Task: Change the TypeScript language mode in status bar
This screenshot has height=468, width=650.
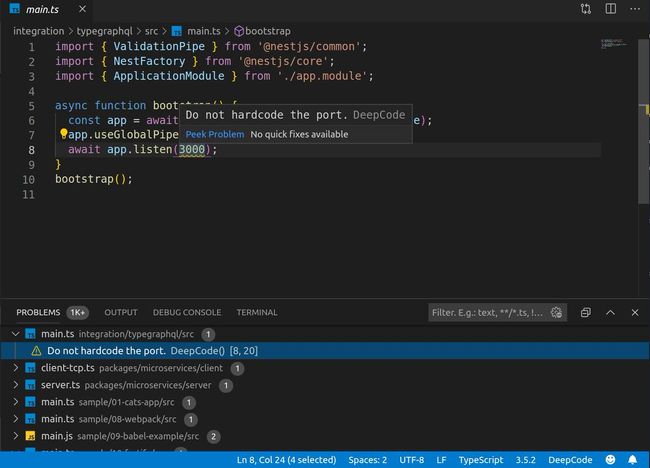Action: click(x=481, y=459)
